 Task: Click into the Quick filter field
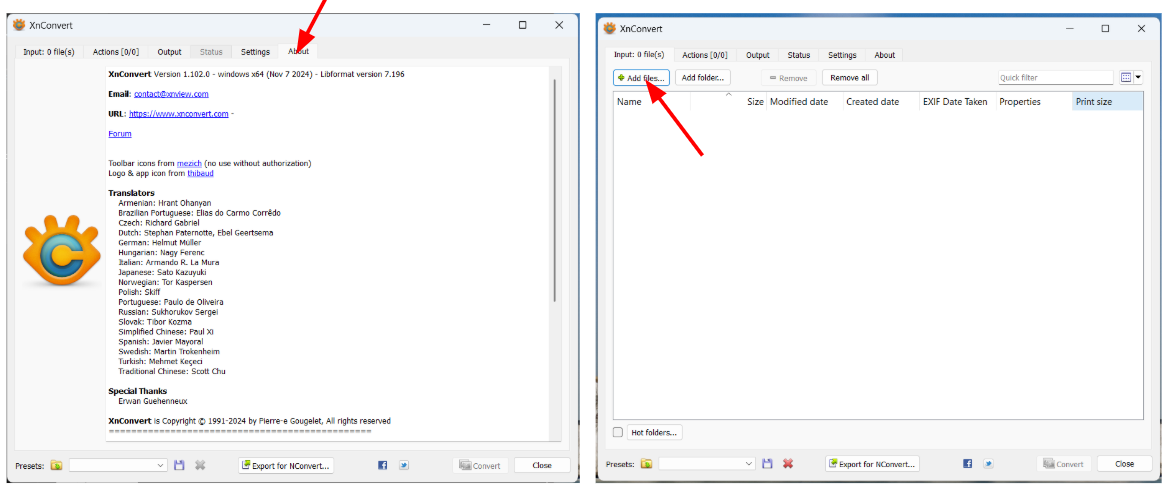[1056, 77]
